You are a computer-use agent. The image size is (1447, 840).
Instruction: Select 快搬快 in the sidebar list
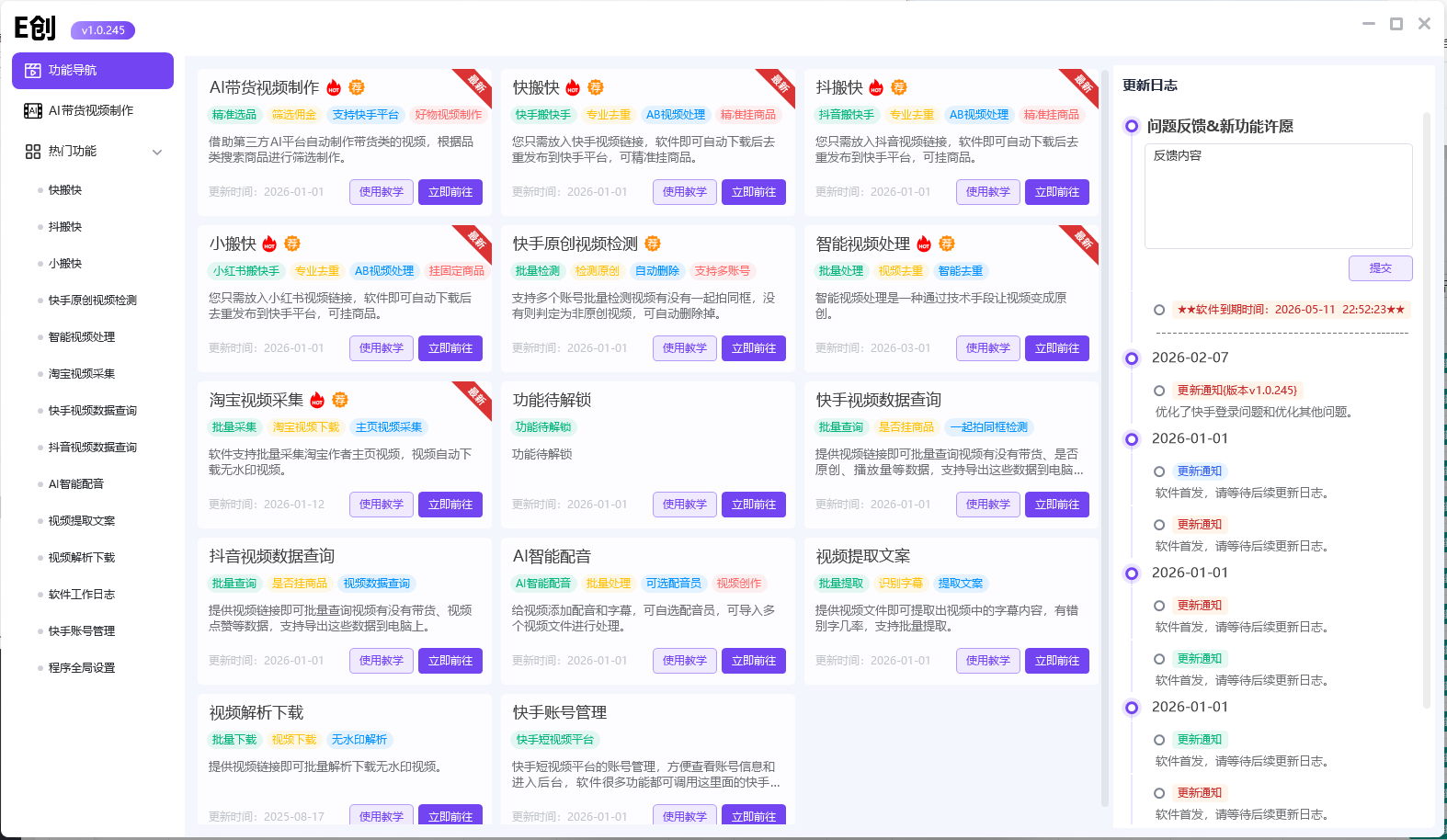65,190
